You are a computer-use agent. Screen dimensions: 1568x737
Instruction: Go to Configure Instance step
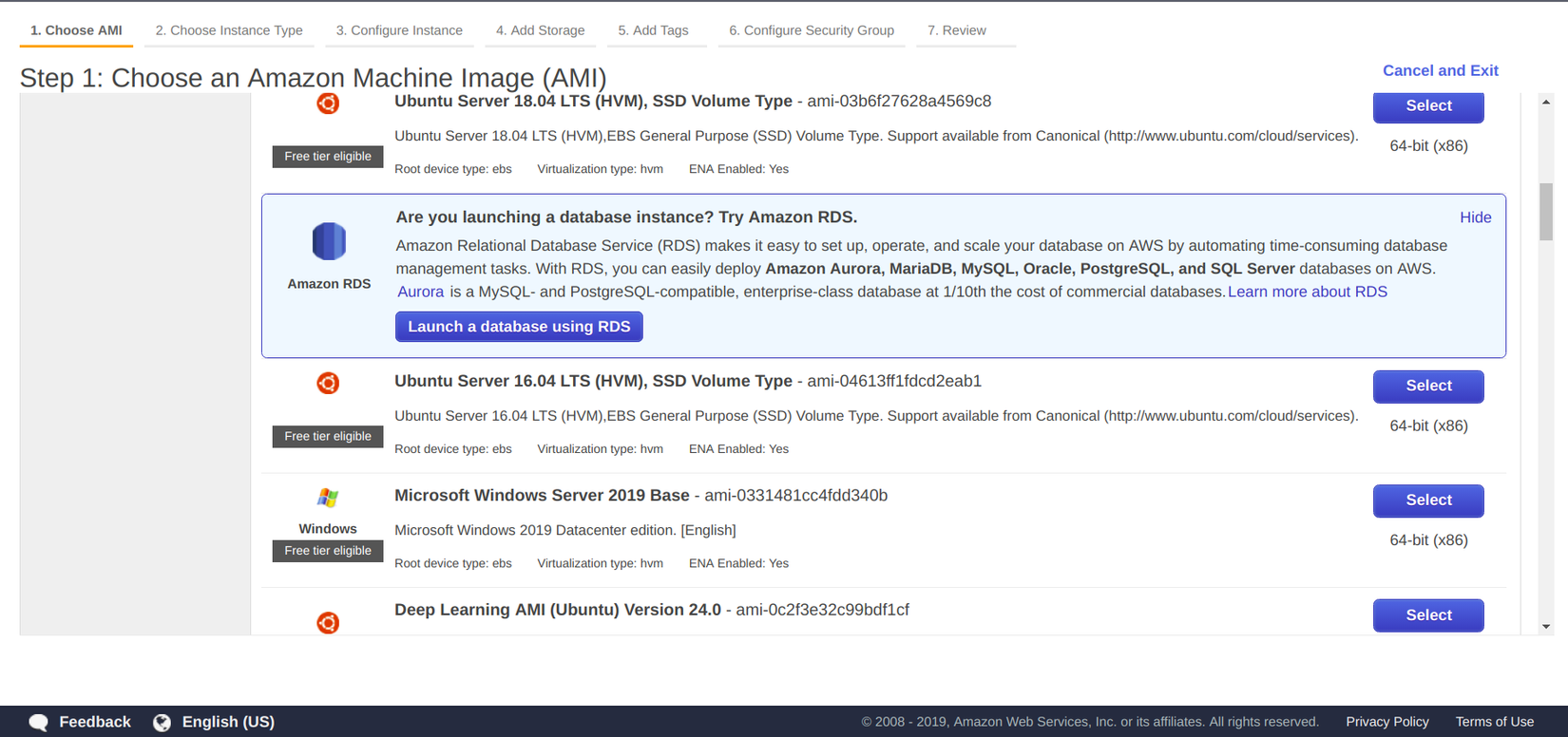[399, 30]
